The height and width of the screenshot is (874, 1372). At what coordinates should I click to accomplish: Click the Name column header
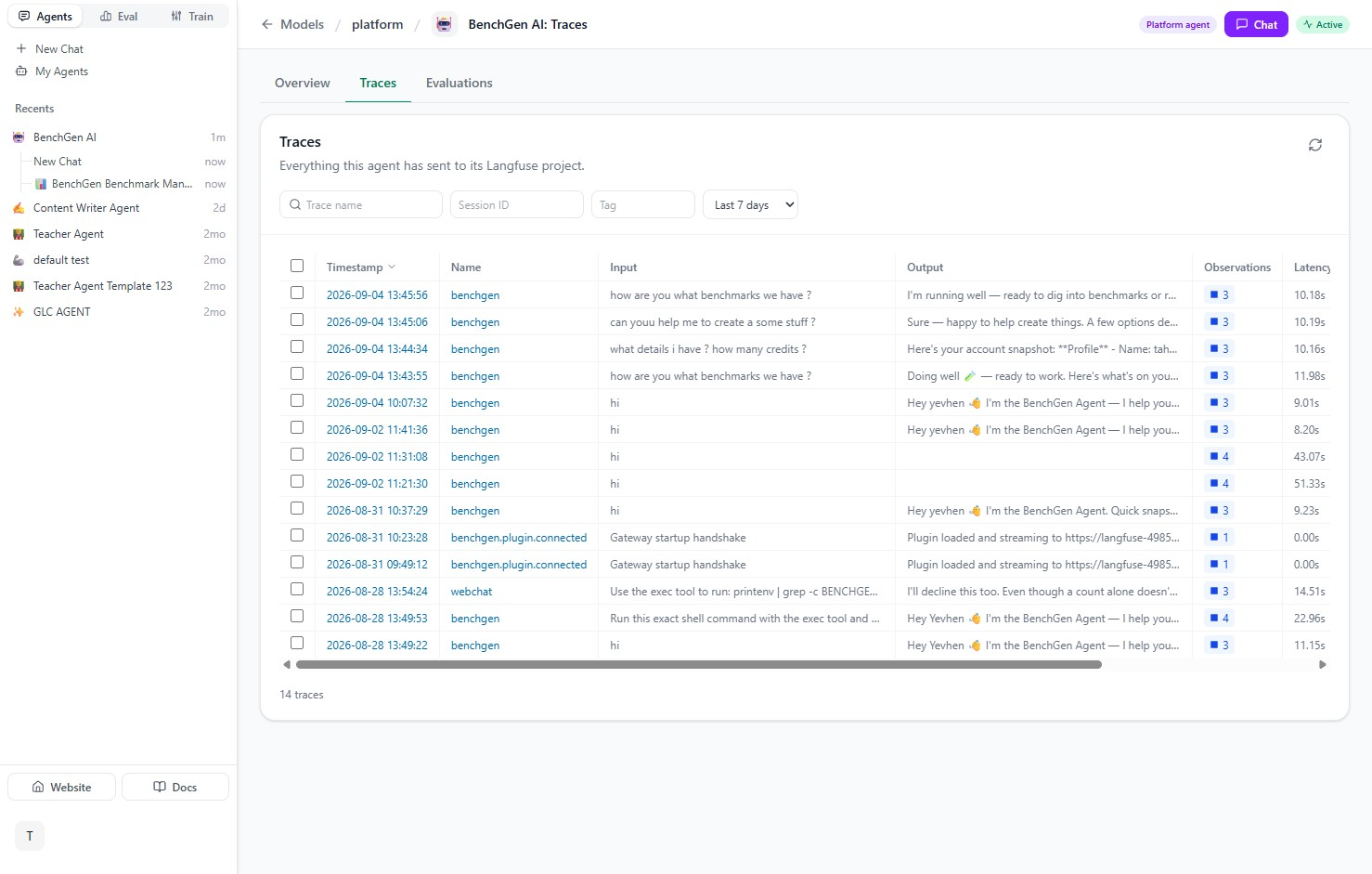point(466,267)
